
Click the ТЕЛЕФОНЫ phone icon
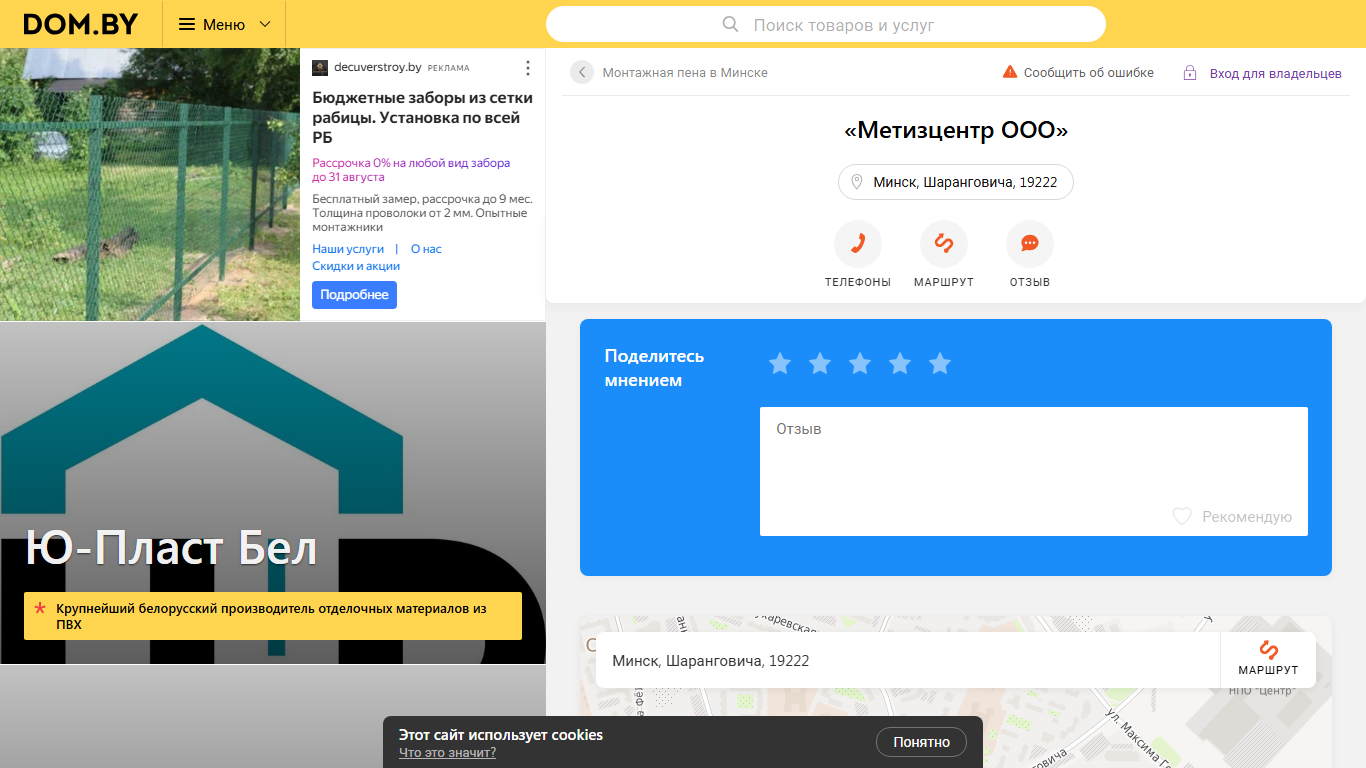click(857, 244)
